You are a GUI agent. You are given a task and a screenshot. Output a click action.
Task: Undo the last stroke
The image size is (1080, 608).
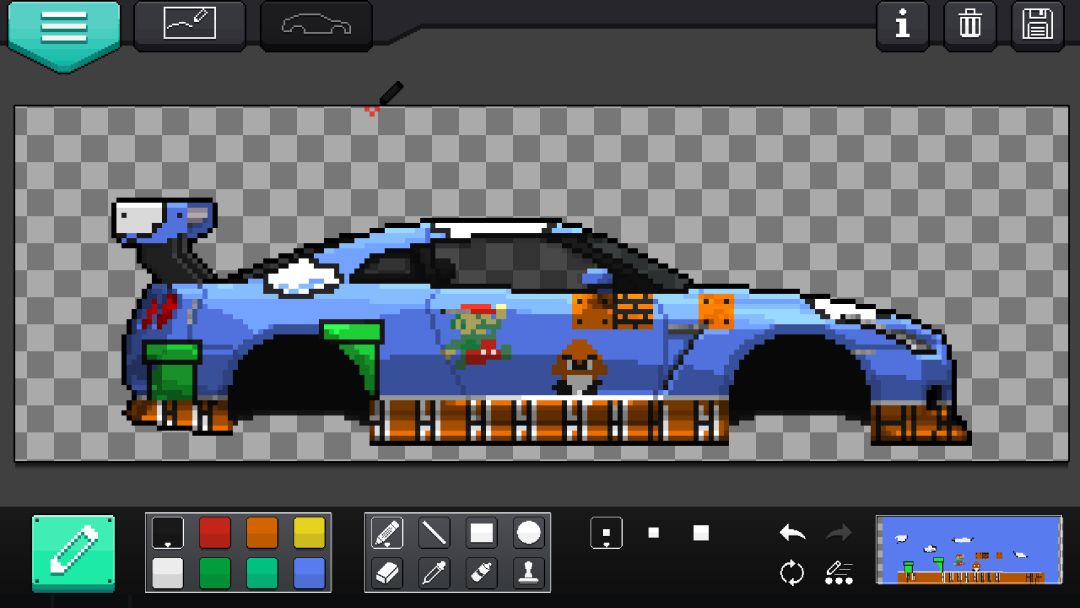[x=792, y=532]
